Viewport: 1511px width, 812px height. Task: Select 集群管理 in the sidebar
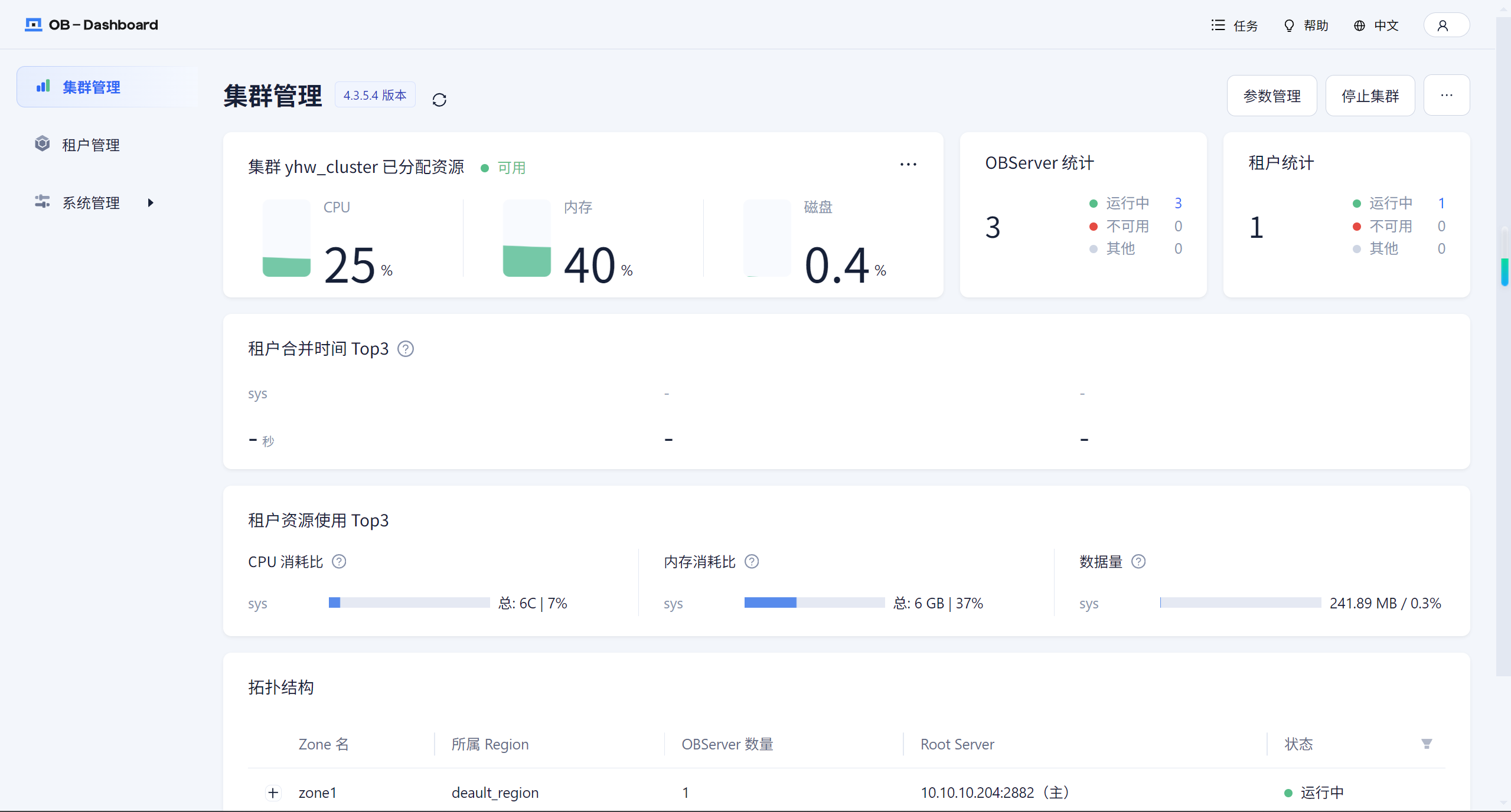[92, 87]
